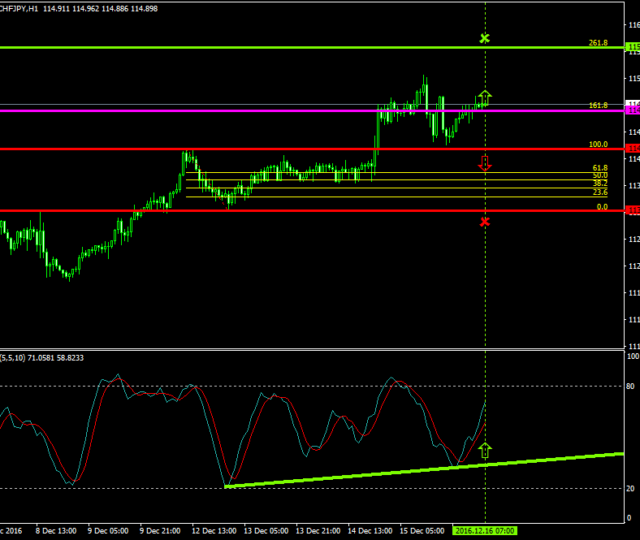Viewport: 640px width, 540px height.
Task: Click the red down arrow on chart
Action: (485, 162)
